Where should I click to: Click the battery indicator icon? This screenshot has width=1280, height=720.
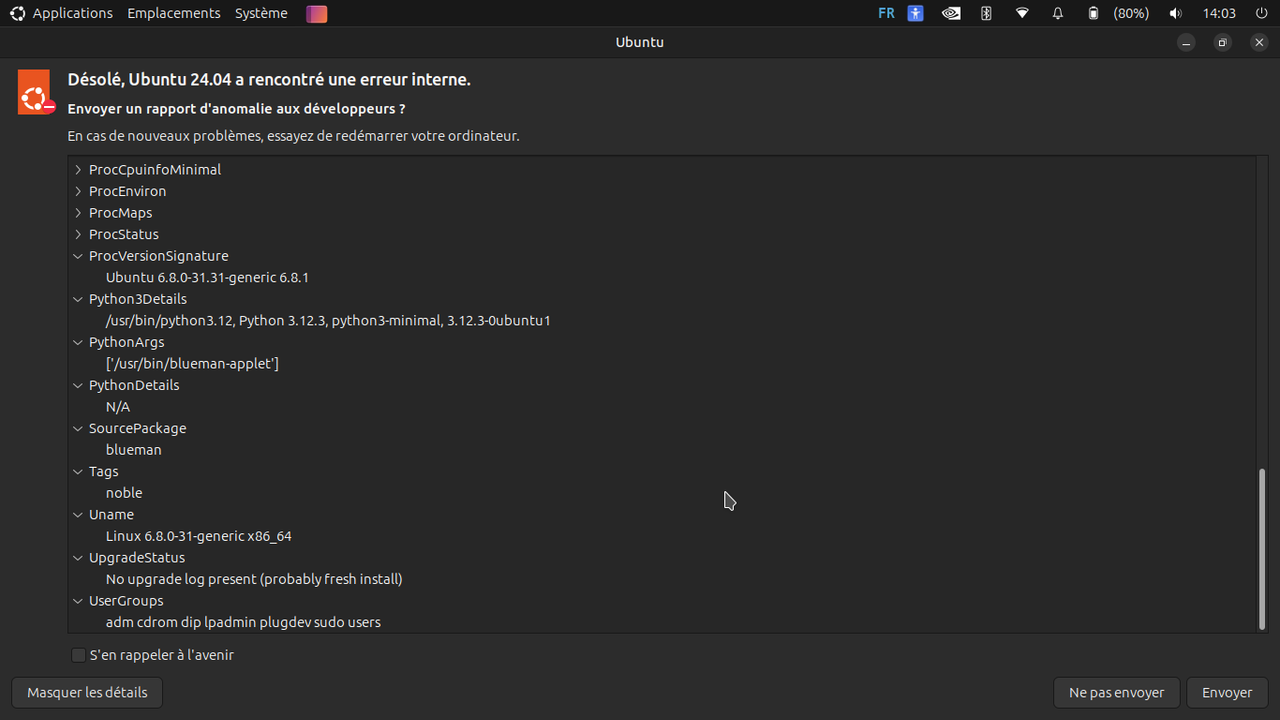tap(1093, 13)
